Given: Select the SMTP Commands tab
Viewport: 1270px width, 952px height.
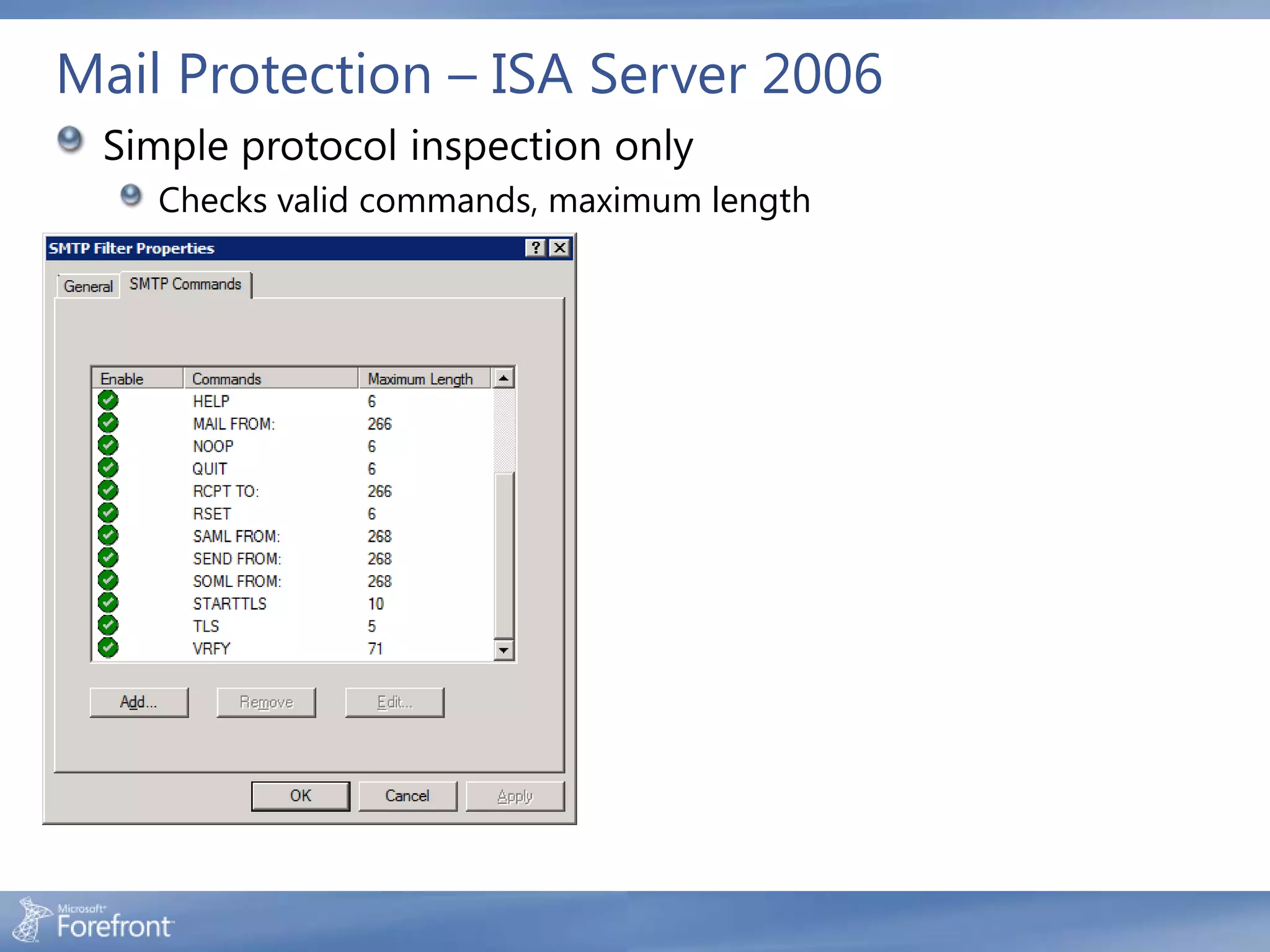Looking at the screenshot, I should (x=185, y=284).
